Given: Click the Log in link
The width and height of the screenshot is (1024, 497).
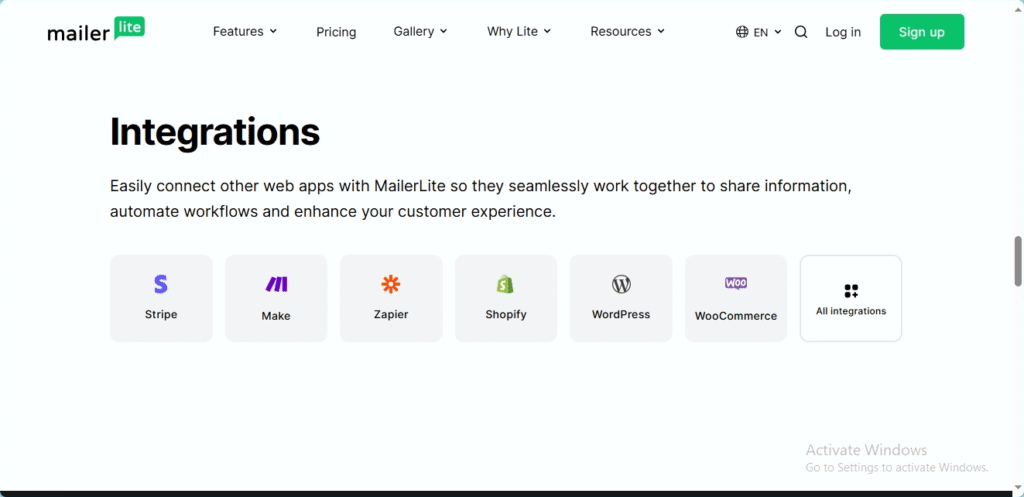Looking at the screenshot, I should pos(843,32).
